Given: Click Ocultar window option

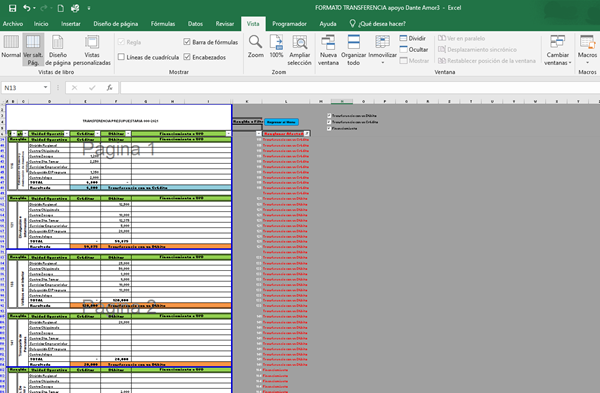Looking at the screenshot, I should point(414,49).
